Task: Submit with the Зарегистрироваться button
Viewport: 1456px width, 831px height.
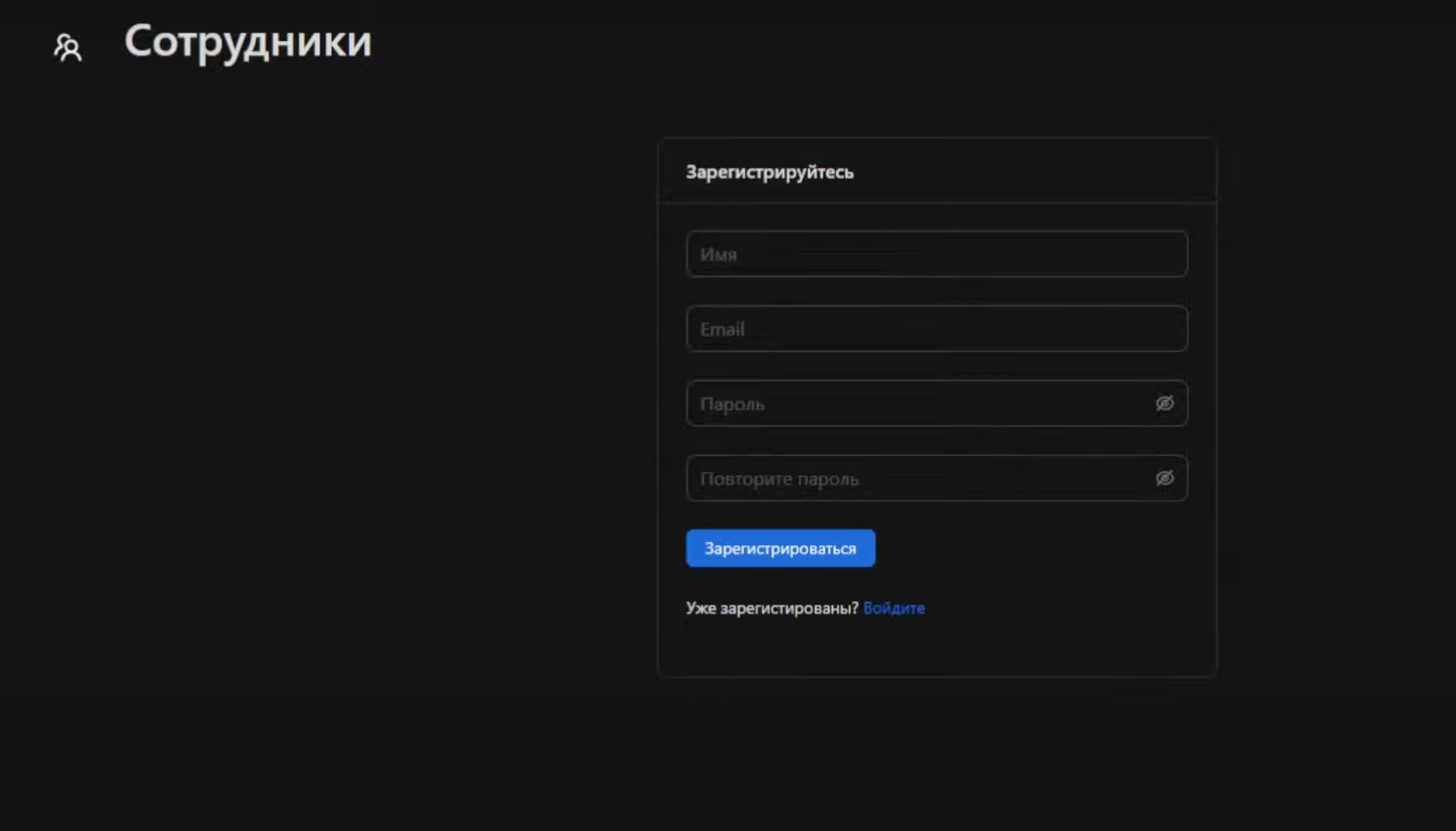Action: 780,548
